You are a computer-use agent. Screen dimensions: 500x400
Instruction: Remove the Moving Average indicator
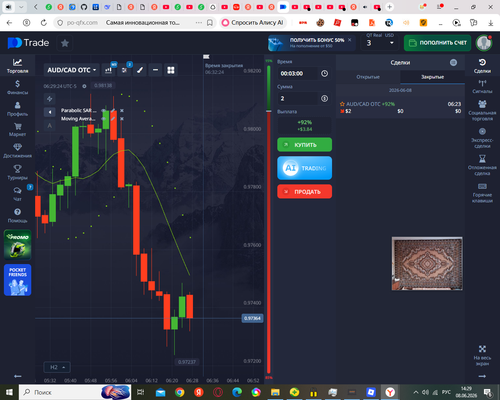pos(122,119)
